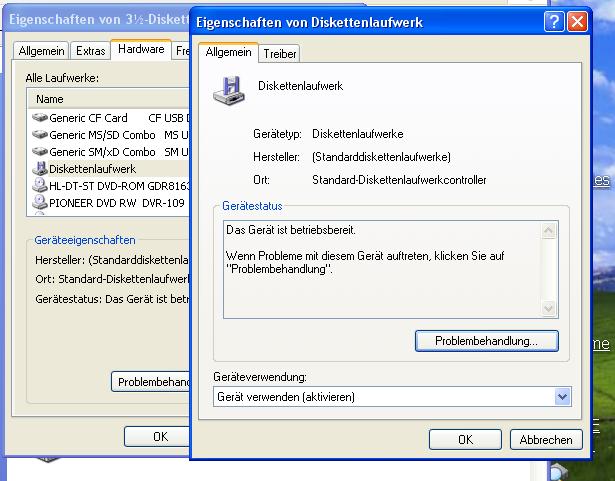
Task: Click the Generic MS/SD Combo drive icon
Action: click(40, 135)
